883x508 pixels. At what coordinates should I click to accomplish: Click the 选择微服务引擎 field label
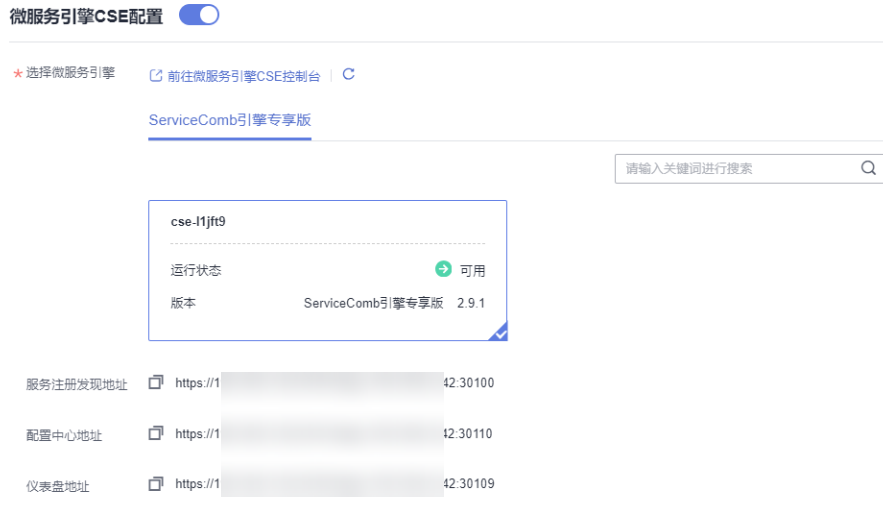(x=70, y=73)
